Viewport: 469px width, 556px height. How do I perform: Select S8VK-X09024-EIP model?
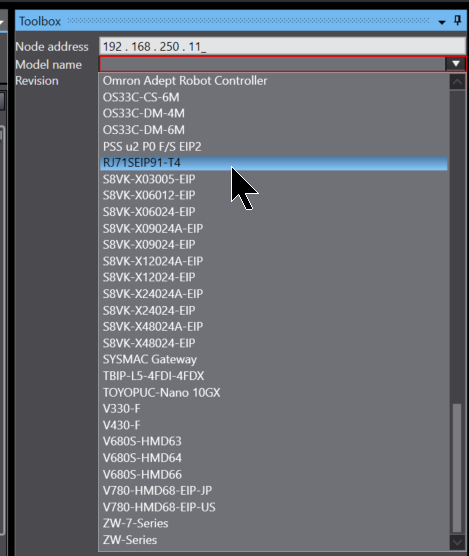(274, 245)
